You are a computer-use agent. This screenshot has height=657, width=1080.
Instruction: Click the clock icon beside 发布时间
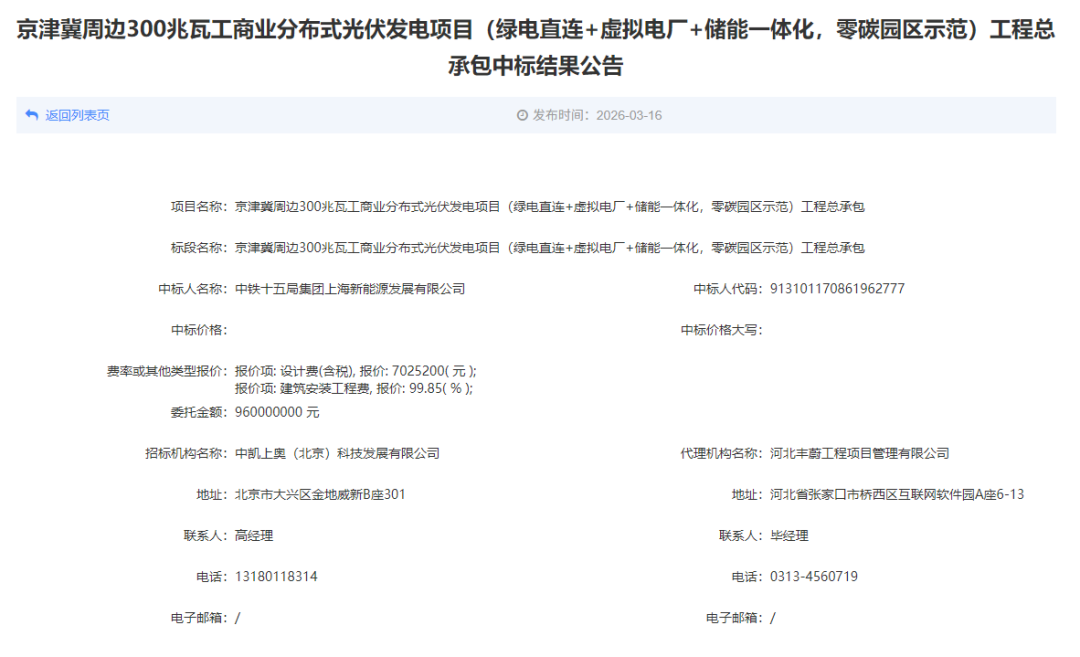[x=522, y=115]
